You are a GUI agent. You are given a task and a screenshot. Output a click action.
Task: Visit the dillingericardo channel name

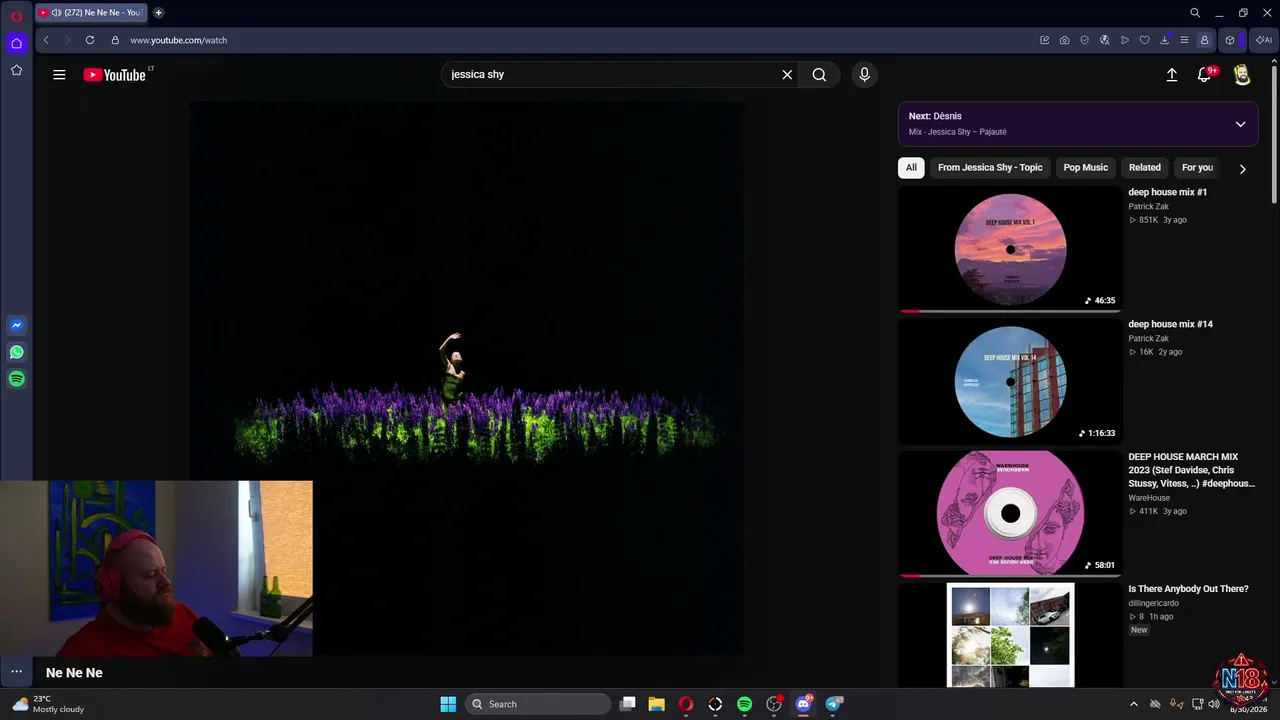tap(1154, 604)
